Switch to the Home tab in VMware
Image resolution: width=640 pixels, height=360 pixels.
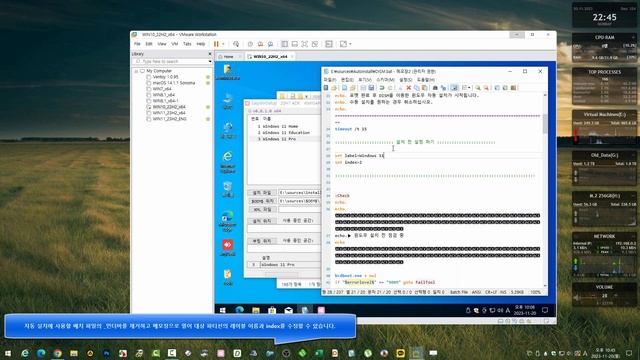(x=229, y=57)
